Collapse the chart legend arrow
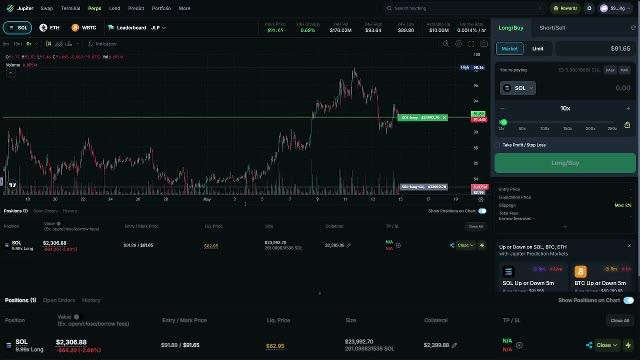The image size is (640, 360). coord(11,73)
